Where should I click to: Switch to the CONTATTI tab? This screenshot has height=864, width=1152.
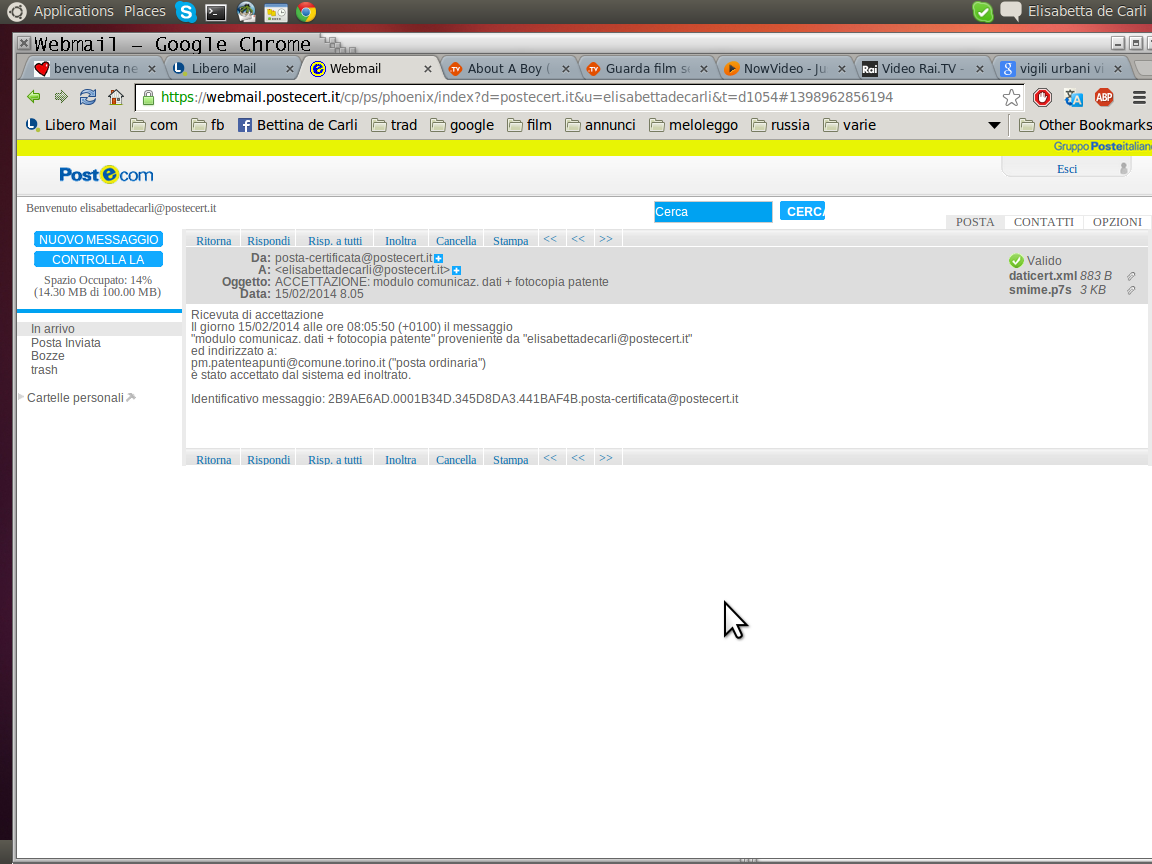click(1043, 222)
